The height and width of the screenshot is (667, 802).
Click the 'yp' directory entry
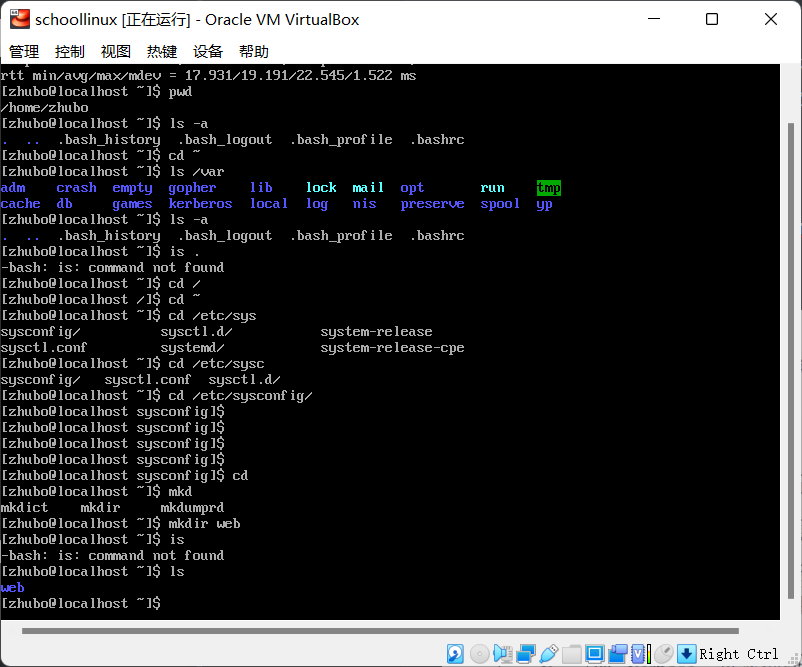pyautogui.click(x=544, y=205)
